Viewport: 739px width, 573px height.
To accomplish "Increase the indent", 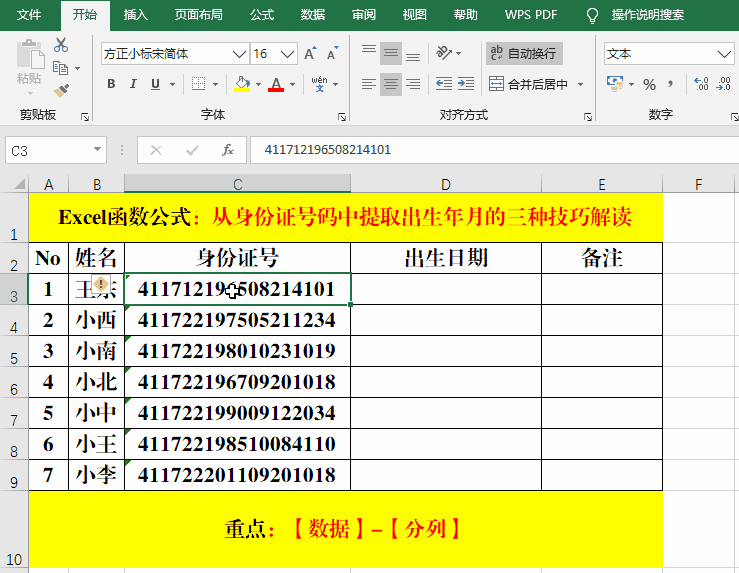I will pos(466,84).
